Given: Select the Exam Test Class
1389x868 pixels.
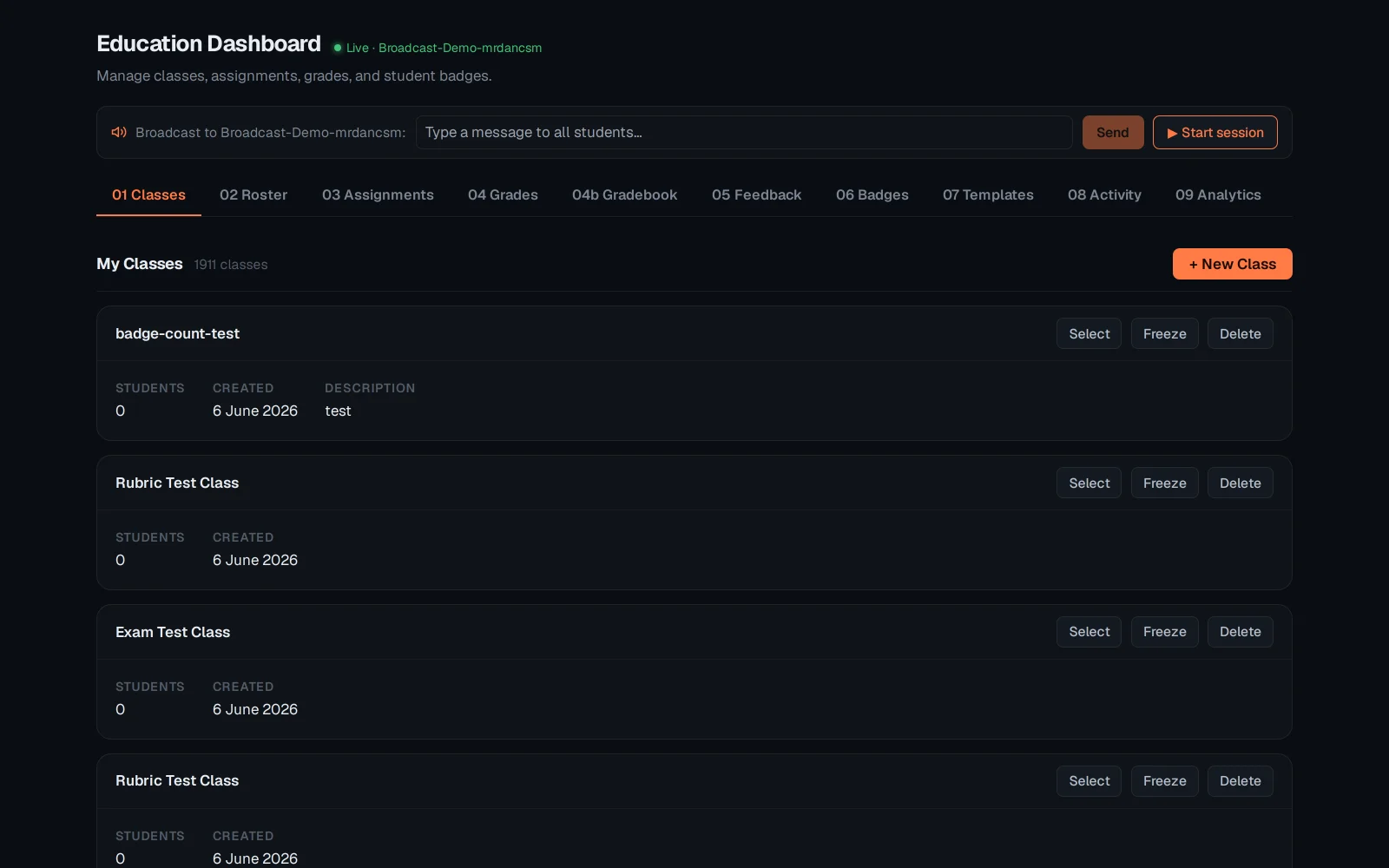Looking at the screenshot, I should pyautogui.click(x=1089, y=632).
